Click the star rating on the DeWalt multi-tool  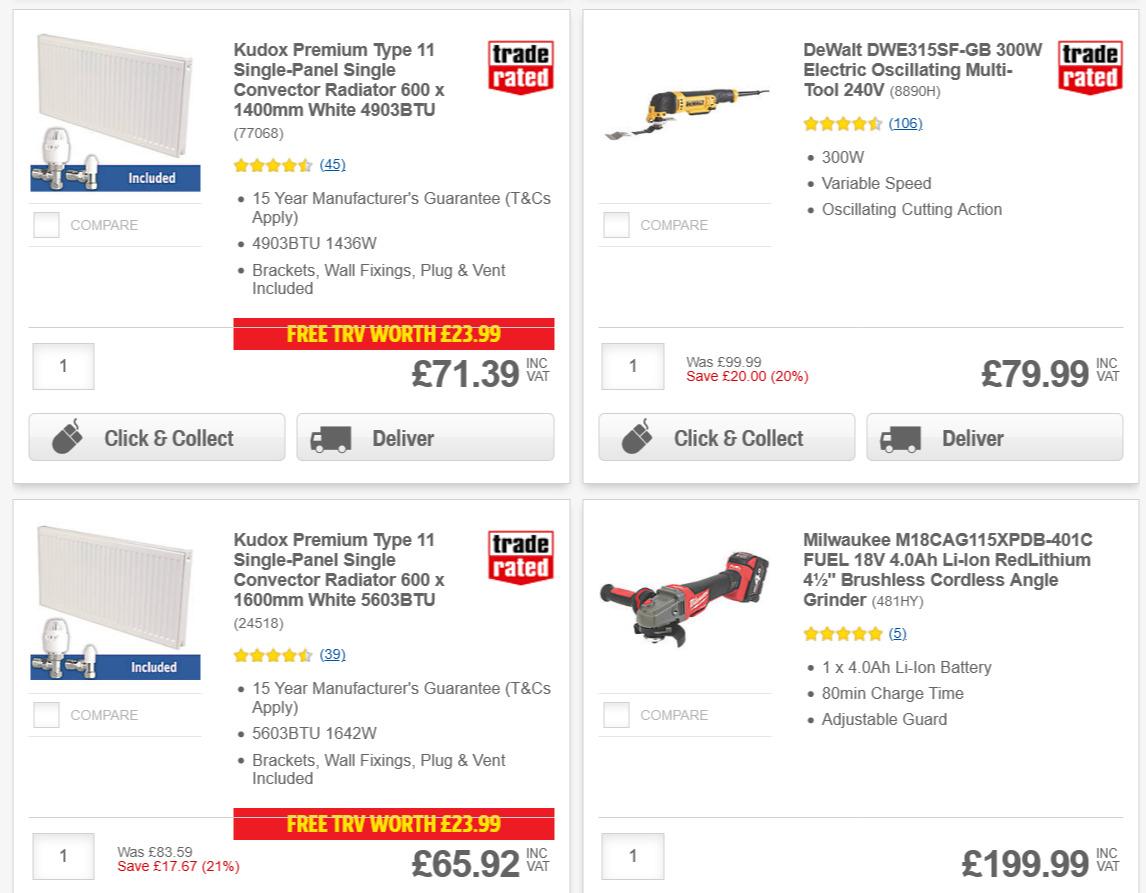[843, 123]
